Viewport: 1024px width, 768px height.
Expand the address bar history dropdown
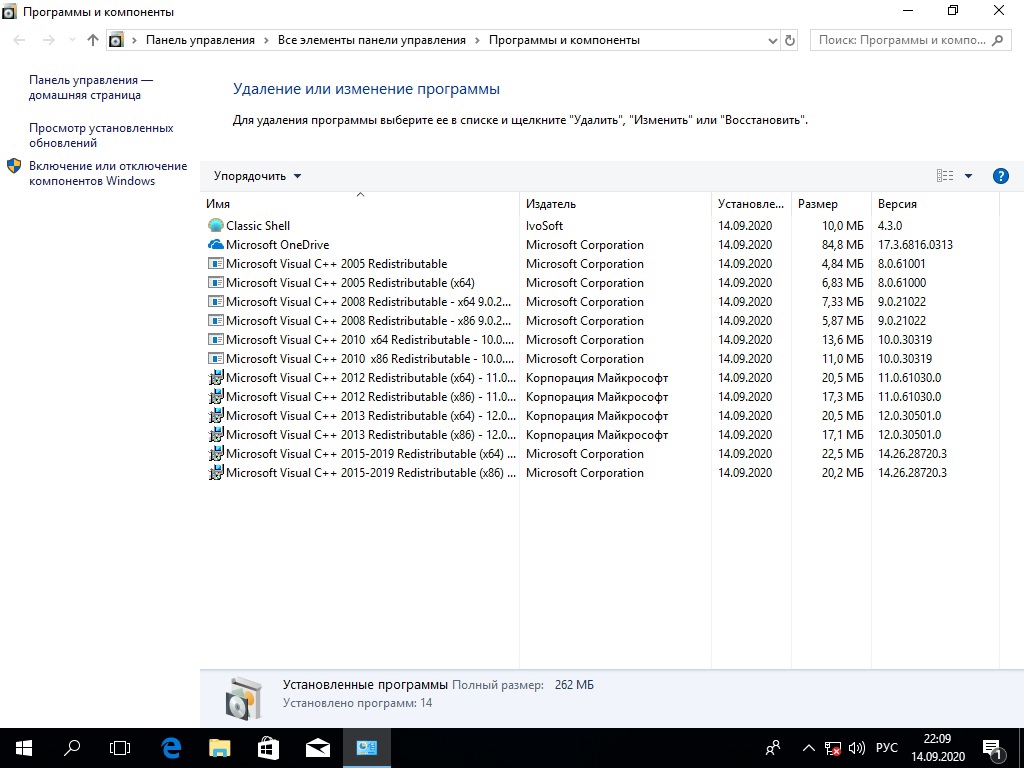pyautogui.click(x=772, y=40)
